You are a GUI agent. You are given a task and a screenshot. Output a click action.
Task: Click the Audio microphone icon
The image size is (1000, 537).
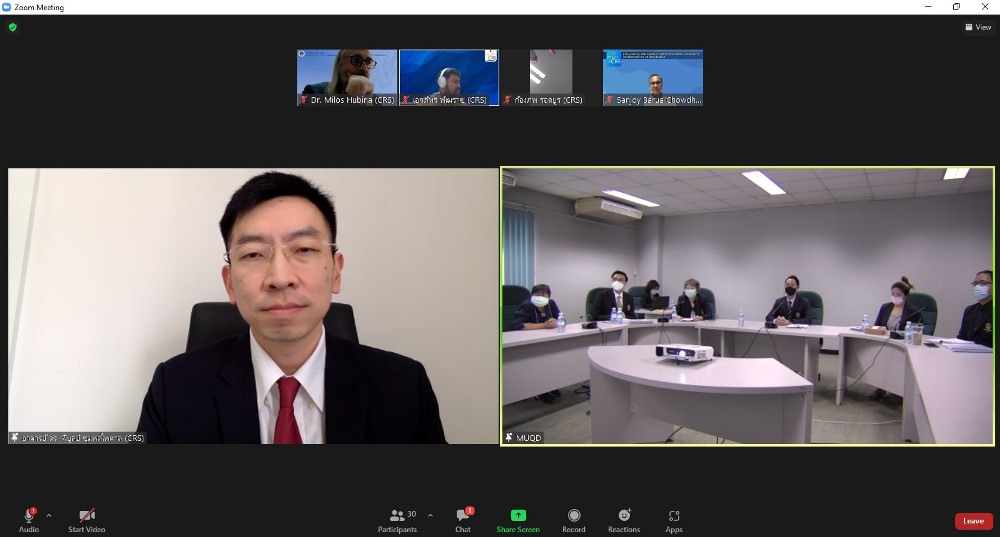click(x=28, y=515)
